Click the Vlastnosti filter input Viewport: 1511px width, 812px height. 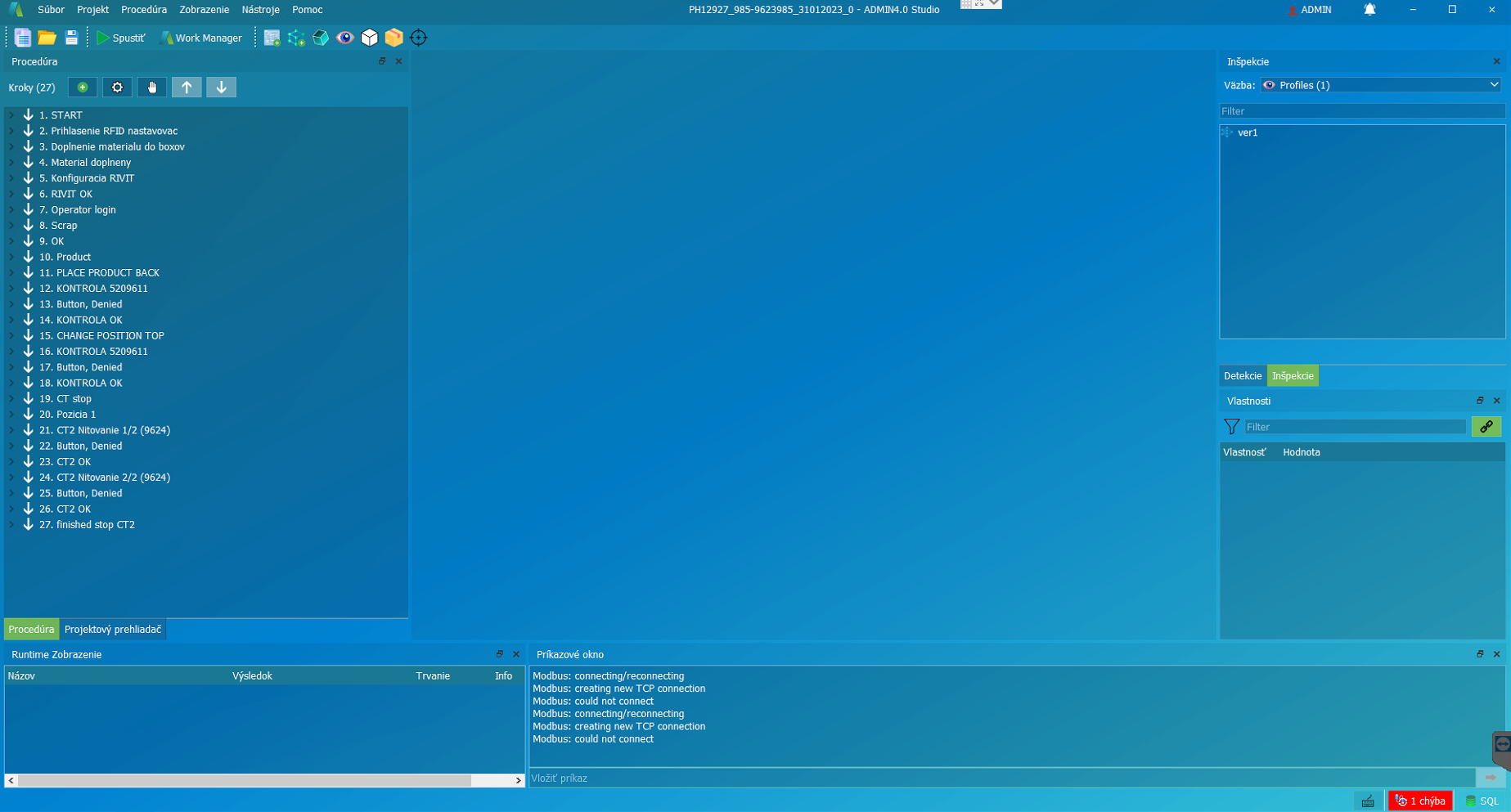pyautogui.click(x=1355, y=427)
